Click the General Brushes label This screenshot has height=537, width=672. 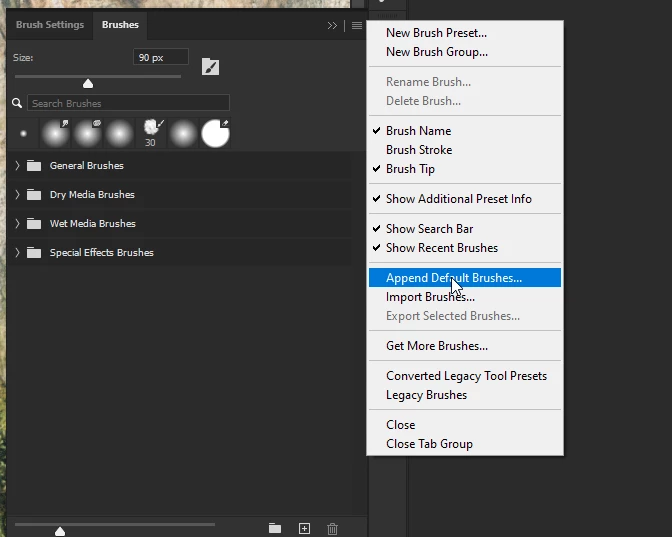pos(87,165)
